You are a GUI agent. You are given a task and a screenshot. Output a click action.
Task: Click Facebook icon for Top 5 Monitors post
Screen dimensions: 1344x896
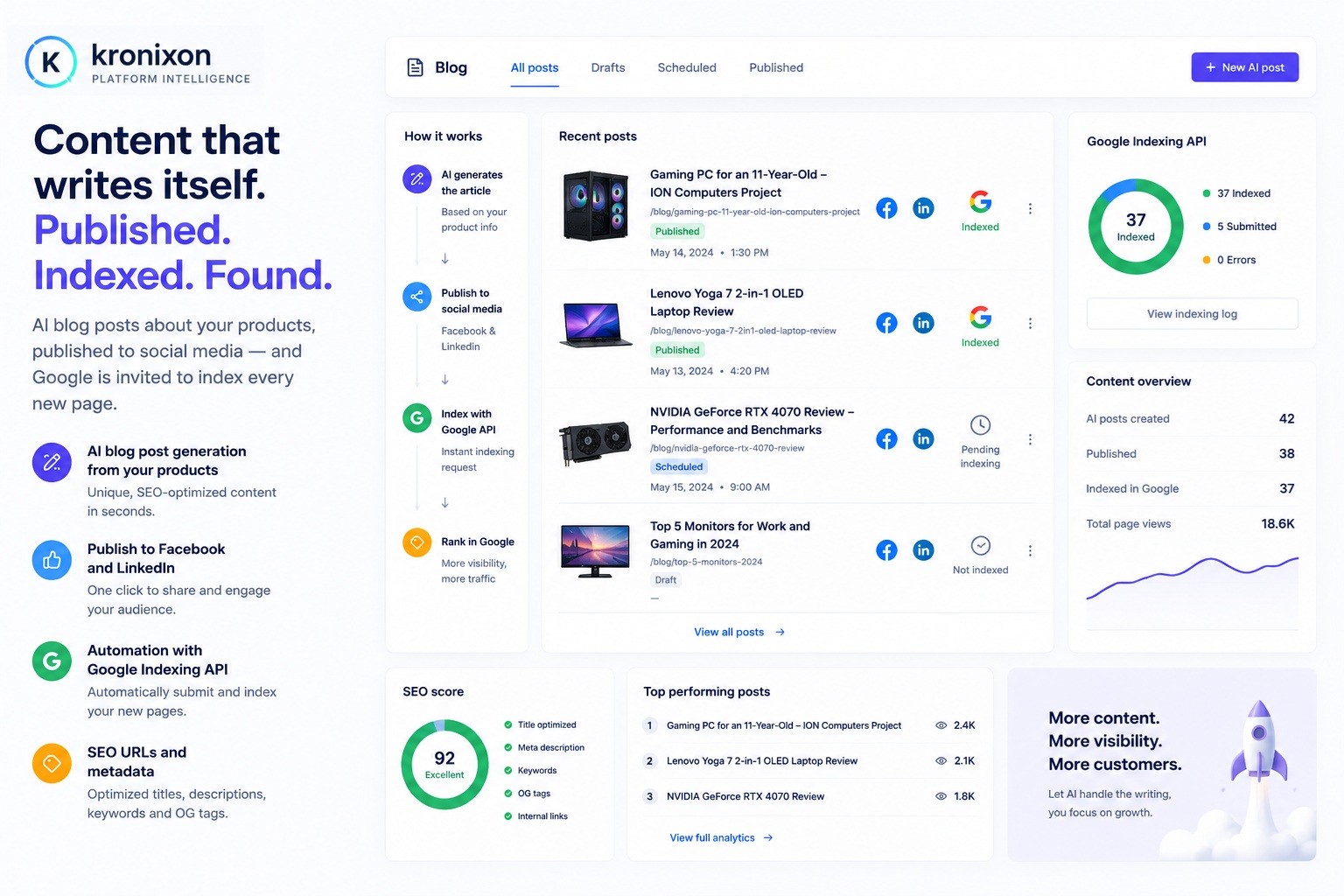coord(886,550)
